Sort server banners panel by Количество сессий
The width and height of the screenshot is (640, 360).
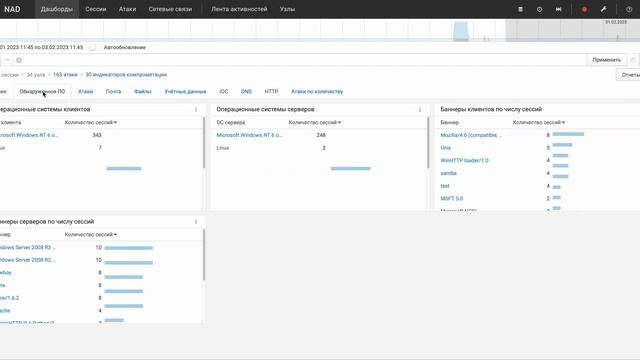coord(91,235)
